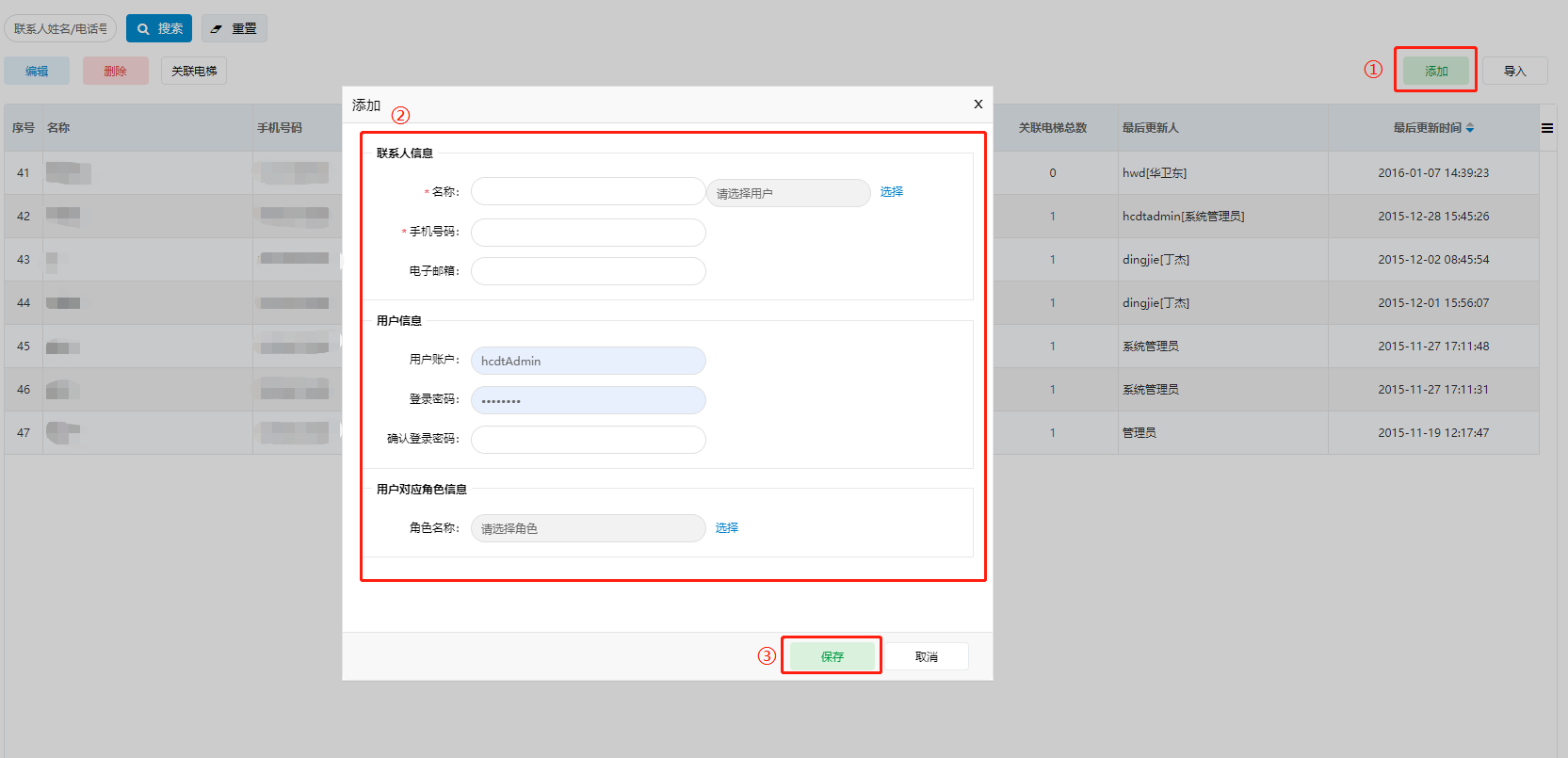Click the 请选择角色 field
This screenshot has width=1568, height=758.
coord(589,528)
